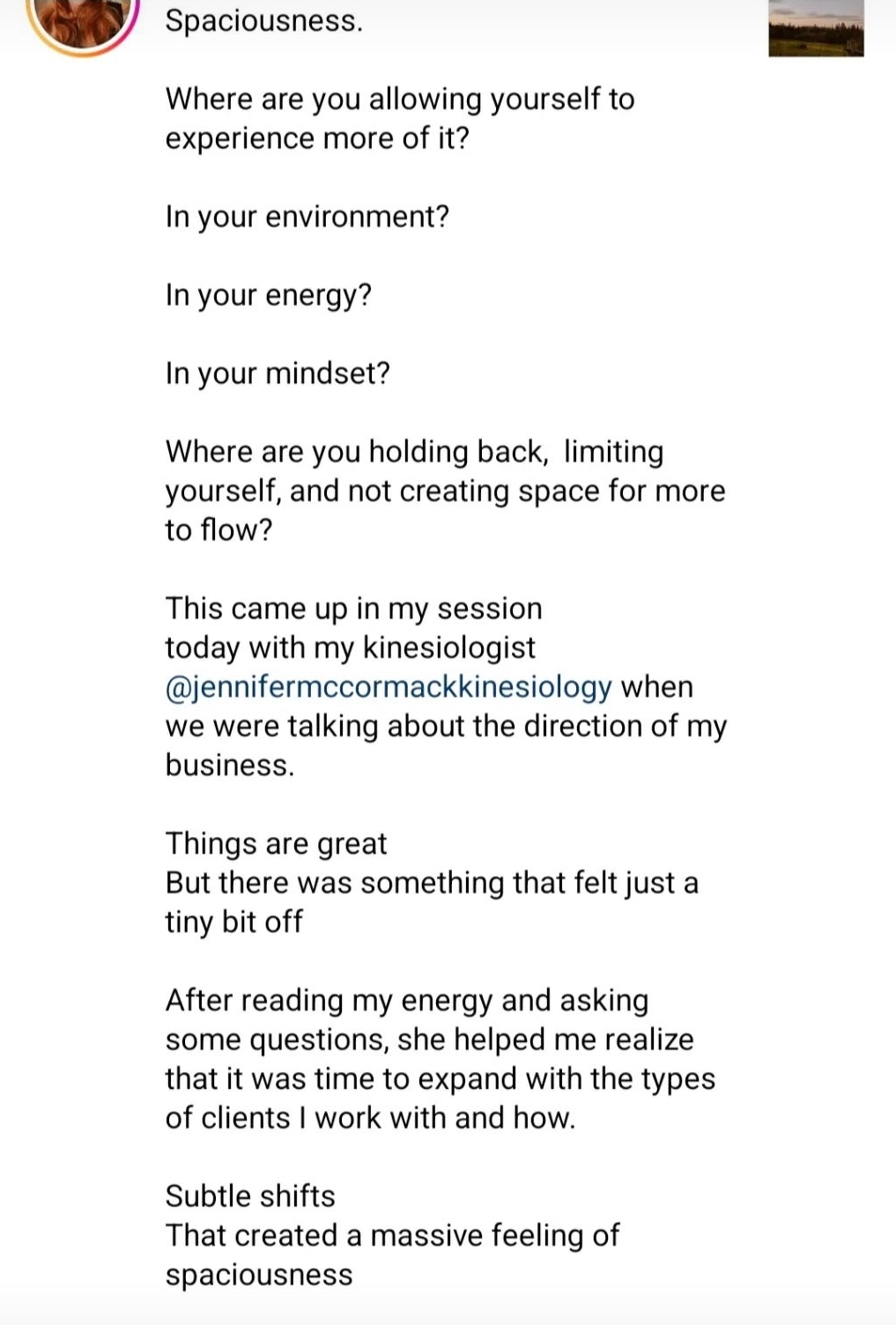Click the word "Spaciousness." at caption start
Image resolution: width=896 pixels, height=1325 pixels.
click(263, 20)
